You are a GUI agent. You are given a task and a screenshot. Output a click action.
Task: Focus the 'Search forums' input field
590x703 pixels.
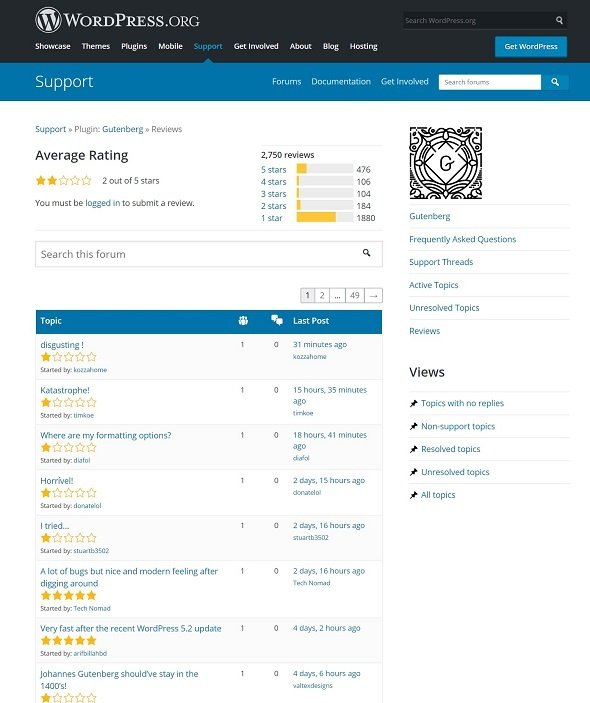(490, 82)
